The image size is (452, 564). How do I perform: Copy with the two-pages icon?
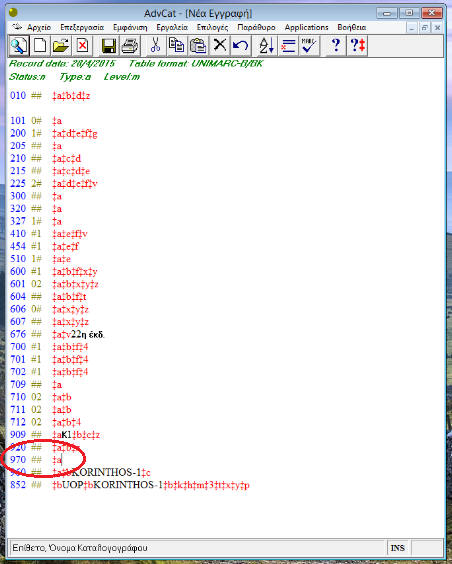(177, 46)
